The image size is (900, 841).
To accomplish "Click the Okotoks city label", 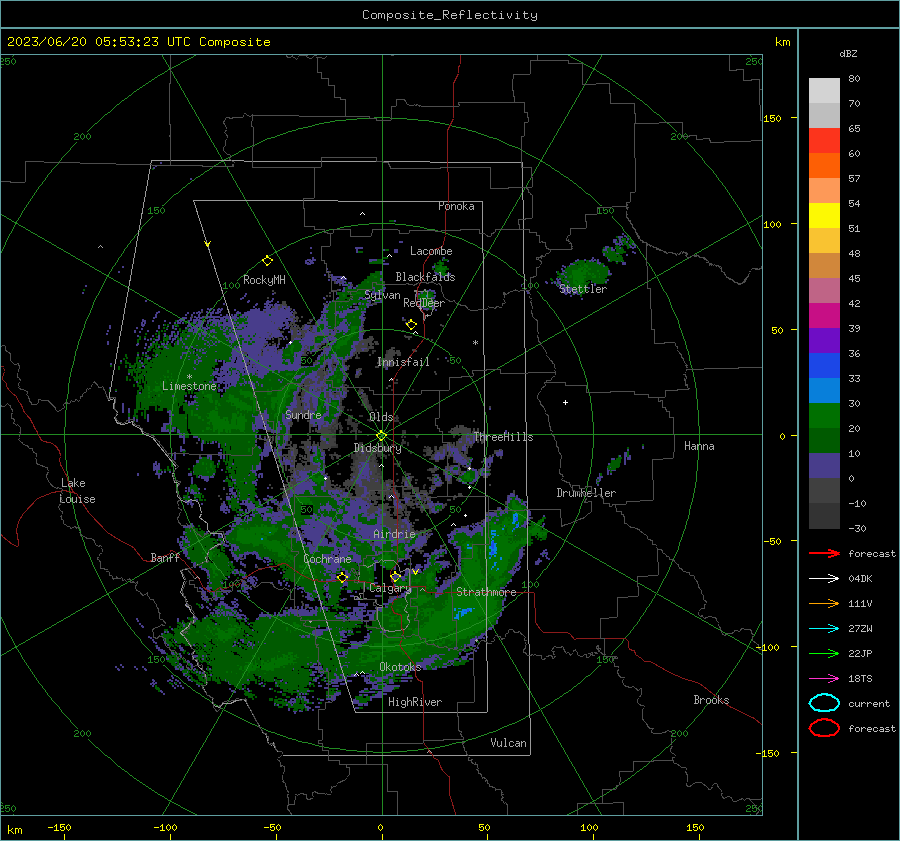I will (x=400, y=667).
